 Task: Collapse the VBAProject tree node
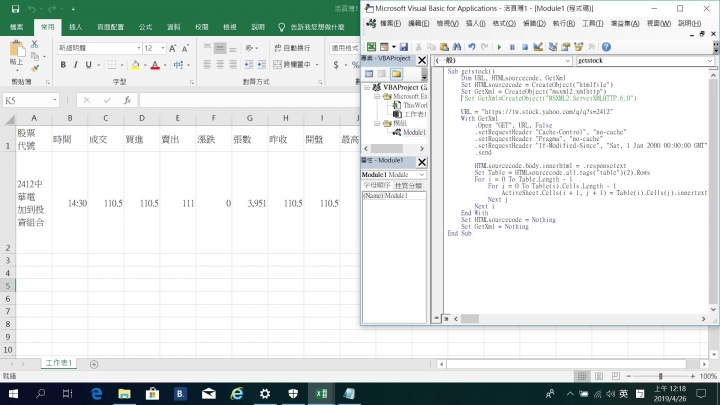[367, 87]
